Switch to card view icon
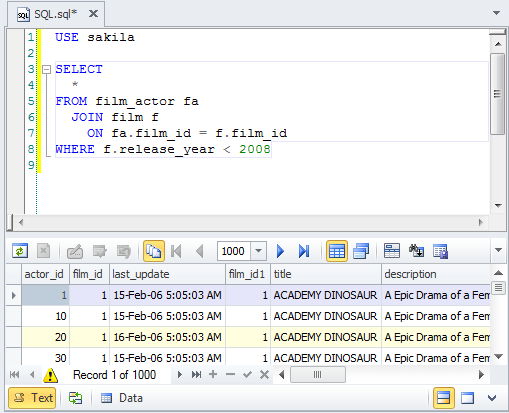The width and height of the screenshot is (509, 413). [x=361, y=251]
